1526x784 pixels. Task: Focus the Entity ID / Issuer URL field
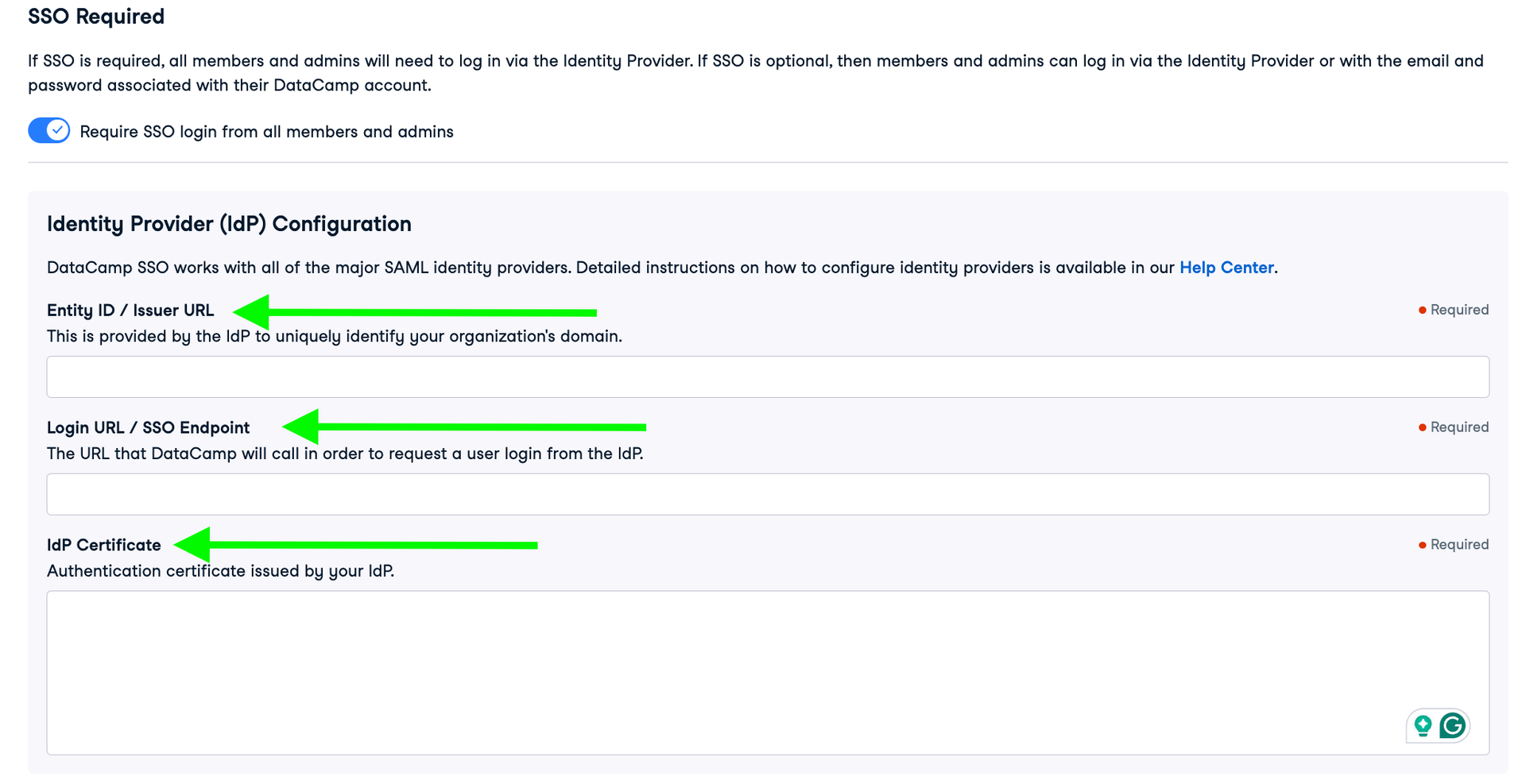tap(767, 377)
